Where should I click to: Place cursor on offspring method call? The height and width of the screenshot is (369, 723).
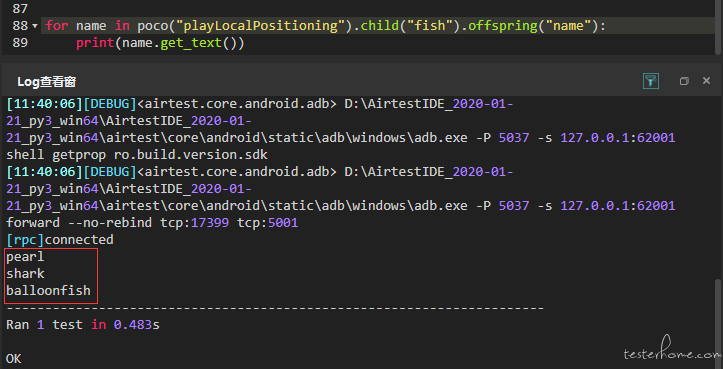pos(503,26)
